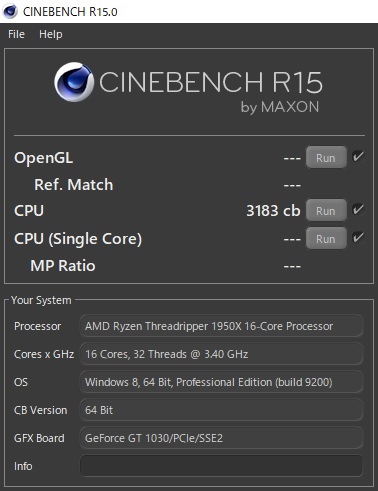Image resolution: width=378 pixels, height=491 pixels.
Task: Run the CPU Single Core test
Action: pos(326,239)
